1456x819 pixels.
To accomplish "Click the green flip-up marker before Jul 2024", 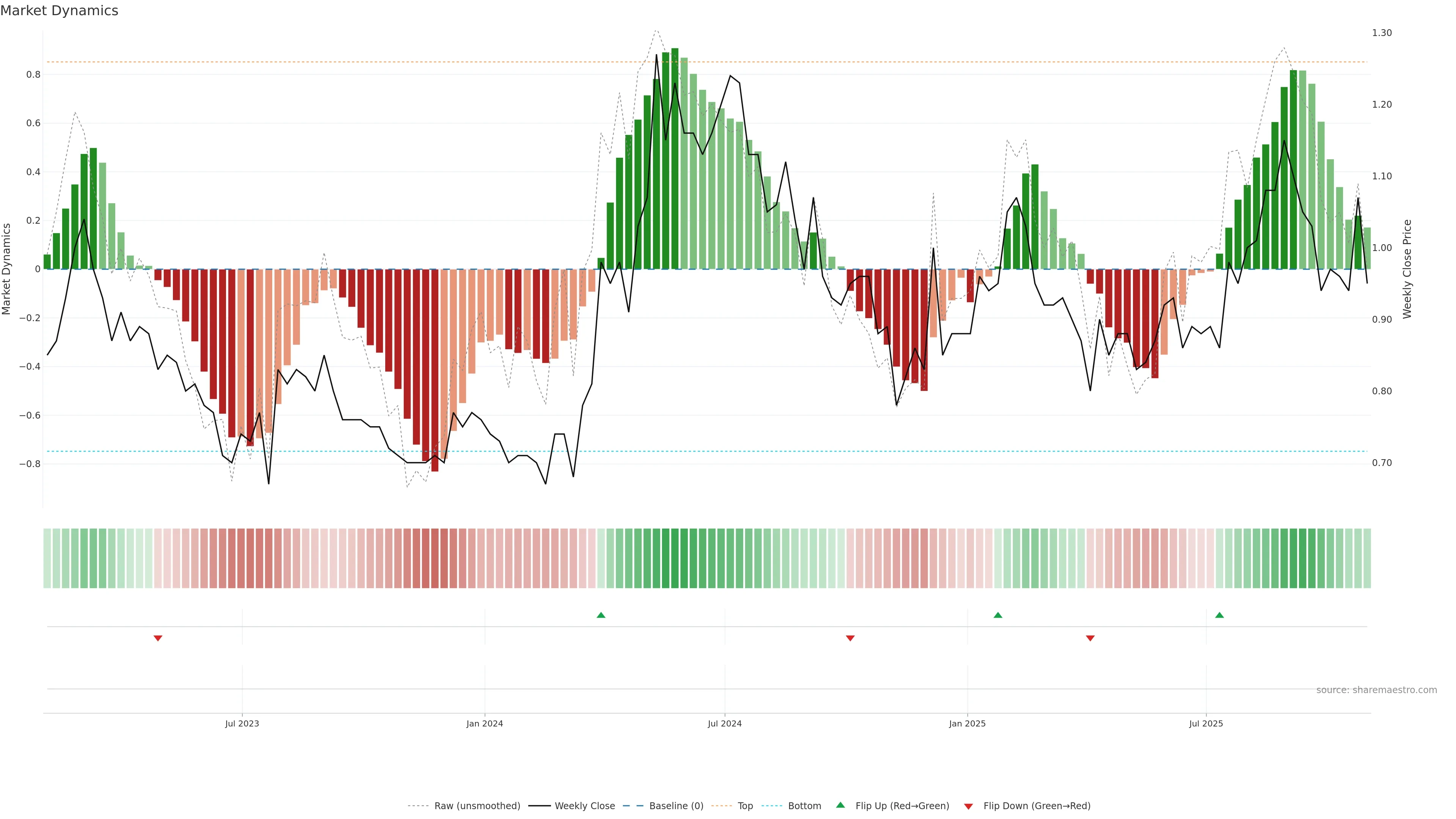I will pos(601,615).
